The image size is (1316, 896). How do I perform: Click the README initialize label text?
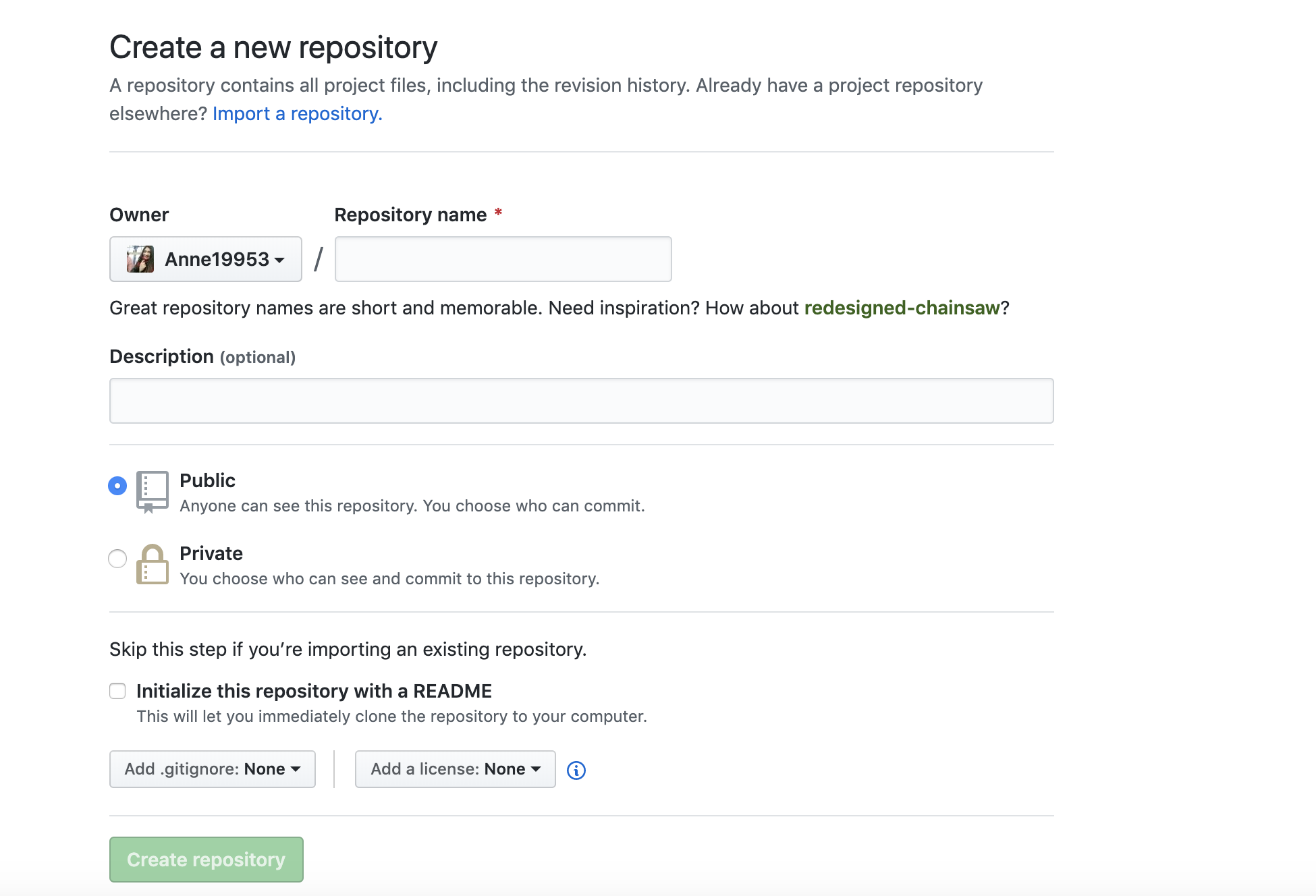pyautogui.click(x=314, y=691)
